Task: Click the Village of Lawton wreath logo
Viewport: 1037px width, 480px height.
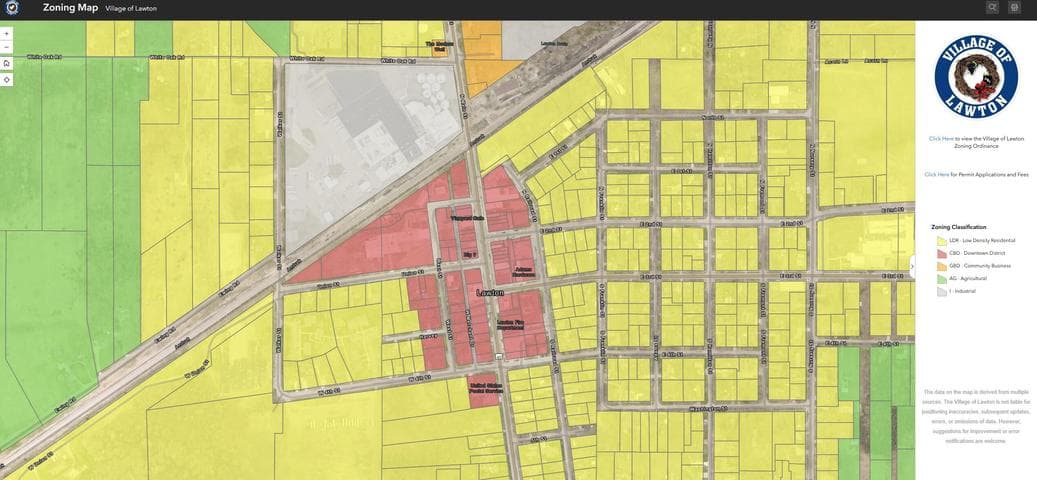Action: 975,77
